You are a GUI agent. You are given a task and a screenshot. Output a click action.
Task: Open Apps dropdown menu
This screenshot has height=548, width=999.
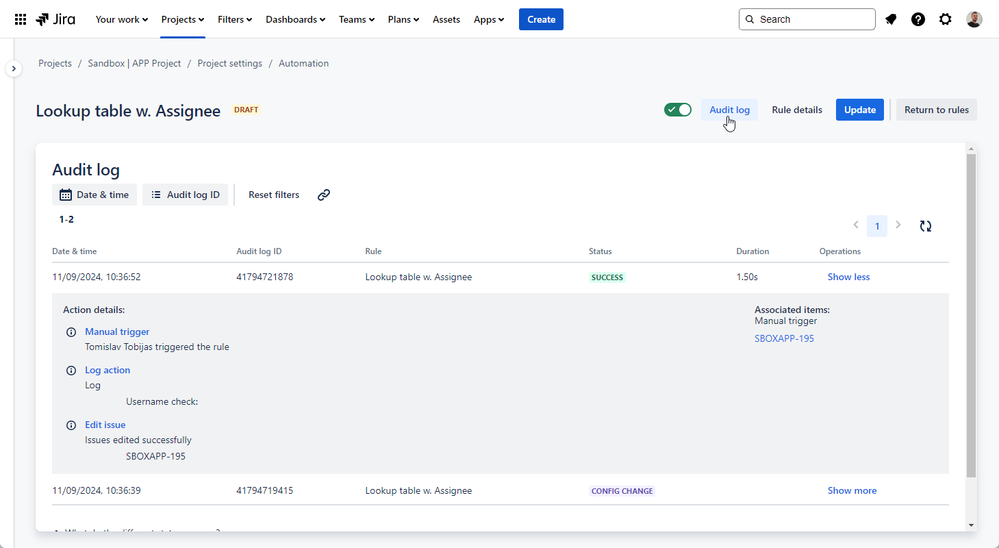pyautogui.click(x=489, y=20)
